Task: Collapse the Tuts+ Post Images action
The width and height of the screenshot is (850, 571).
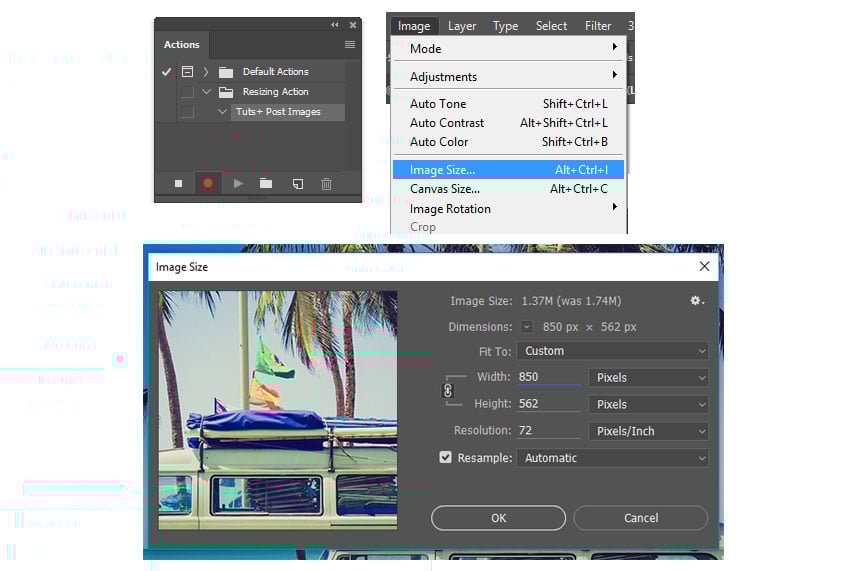Action: (222, 112)
